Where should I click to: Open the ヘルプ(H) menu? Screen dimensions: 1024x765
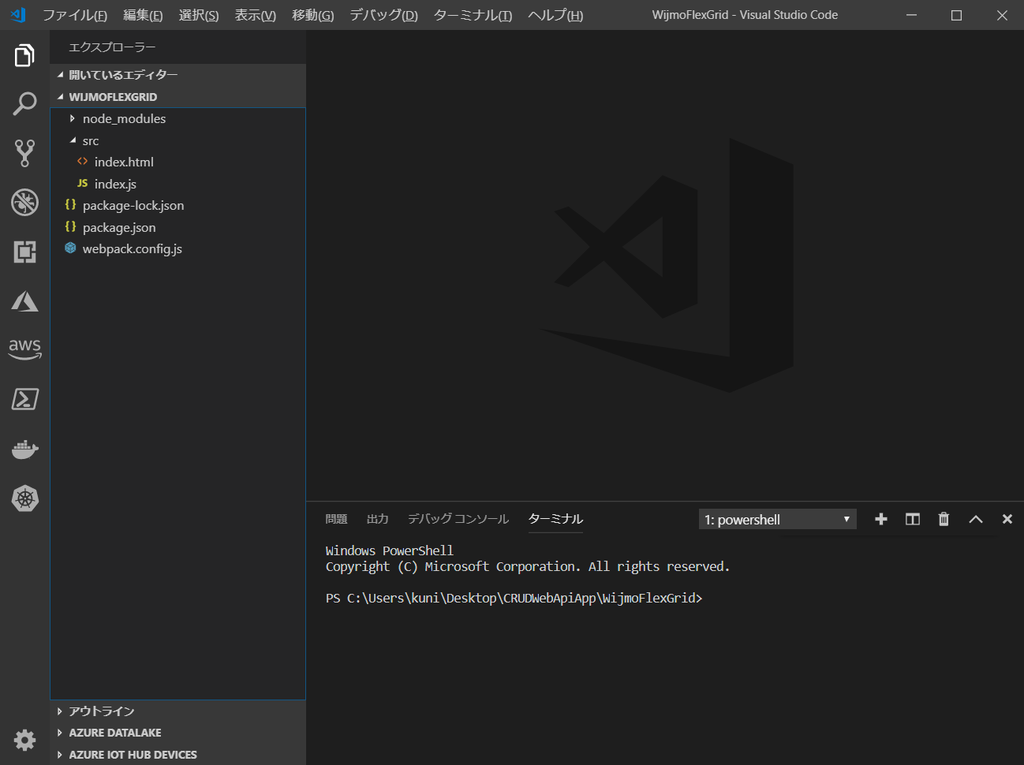[x=555, y=14]
